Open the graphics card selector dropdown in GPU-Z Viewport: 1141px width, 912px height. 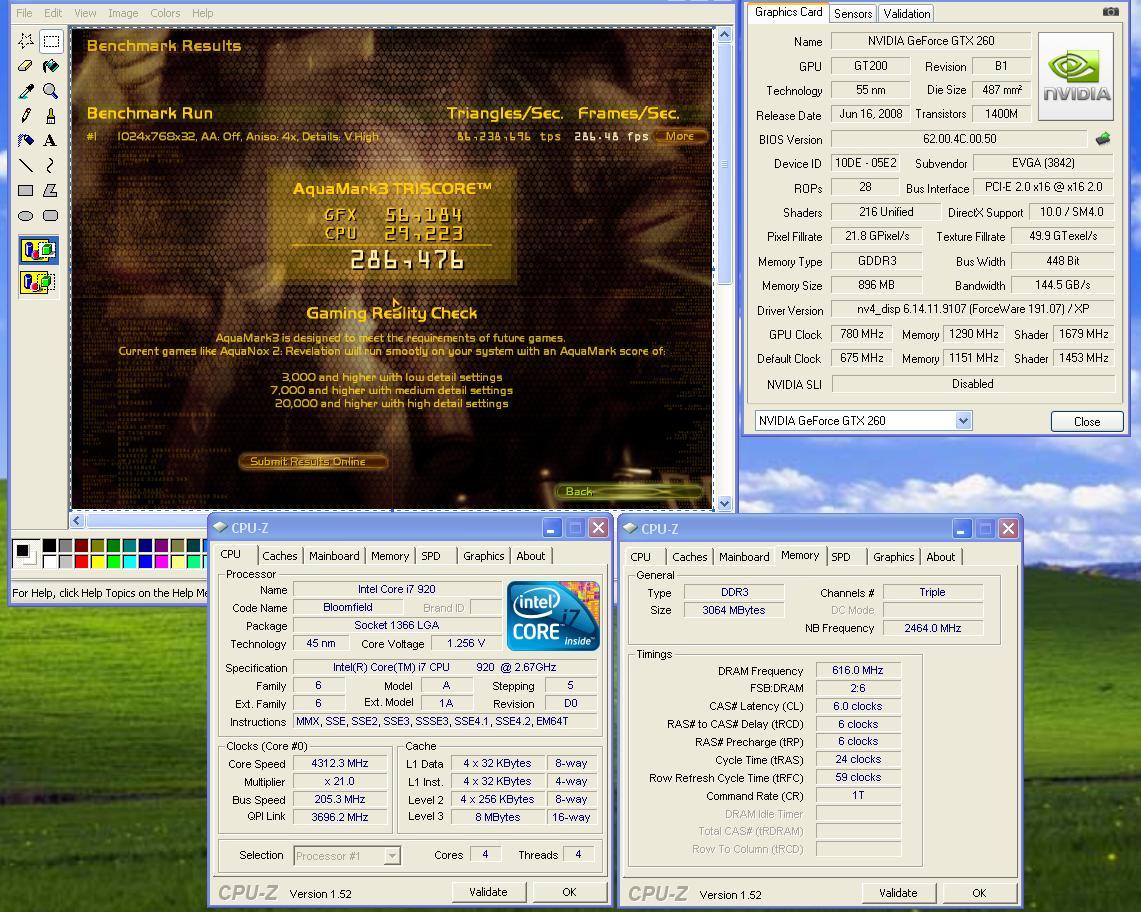tap(963, 420)
